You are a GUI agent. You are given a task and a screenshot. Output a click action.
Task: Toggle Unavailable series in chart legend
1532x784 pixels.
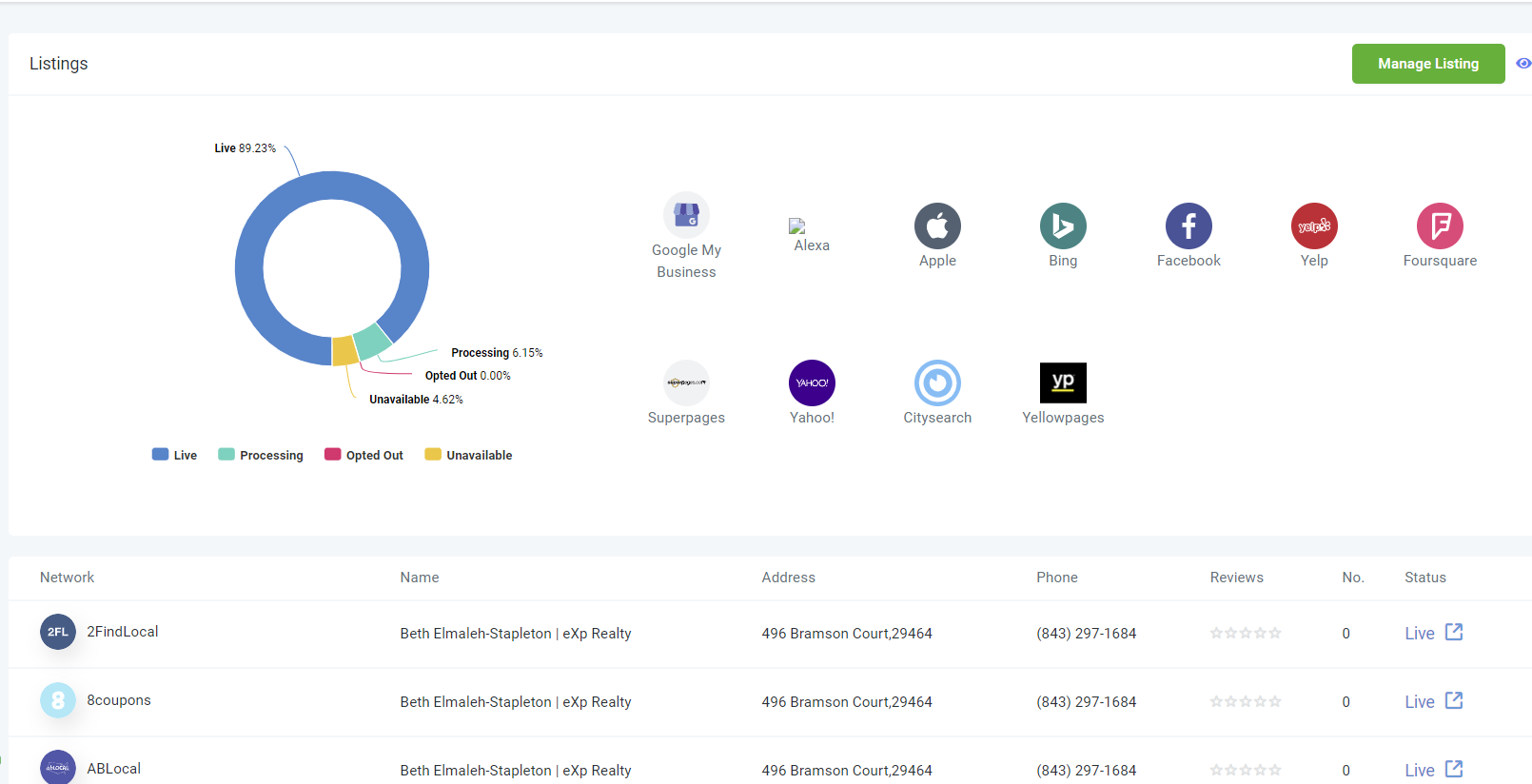click(x=468, y=455)
